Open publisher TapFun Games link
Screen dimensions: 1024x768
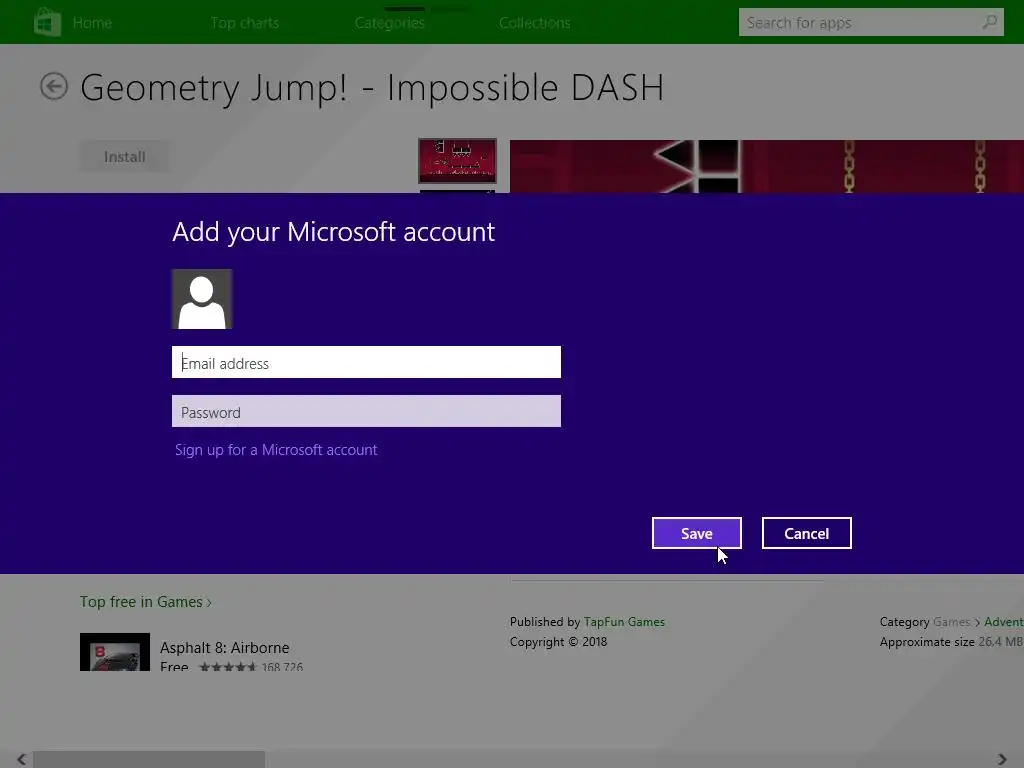(624, 622)
